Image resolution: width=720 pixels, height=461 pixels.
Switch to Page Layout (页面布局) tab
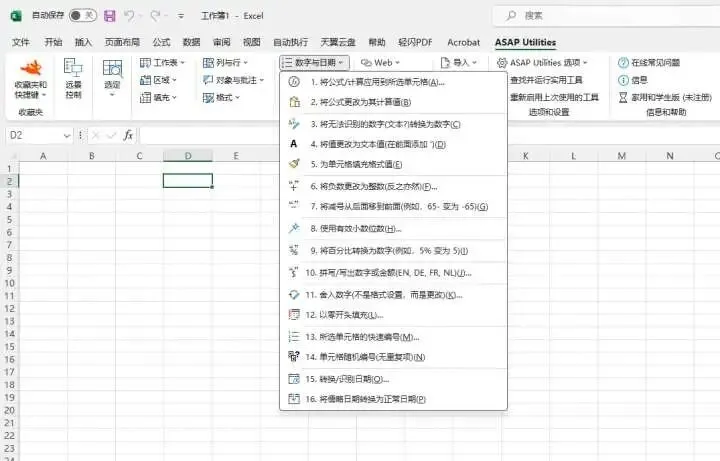[x=122, y=42]
